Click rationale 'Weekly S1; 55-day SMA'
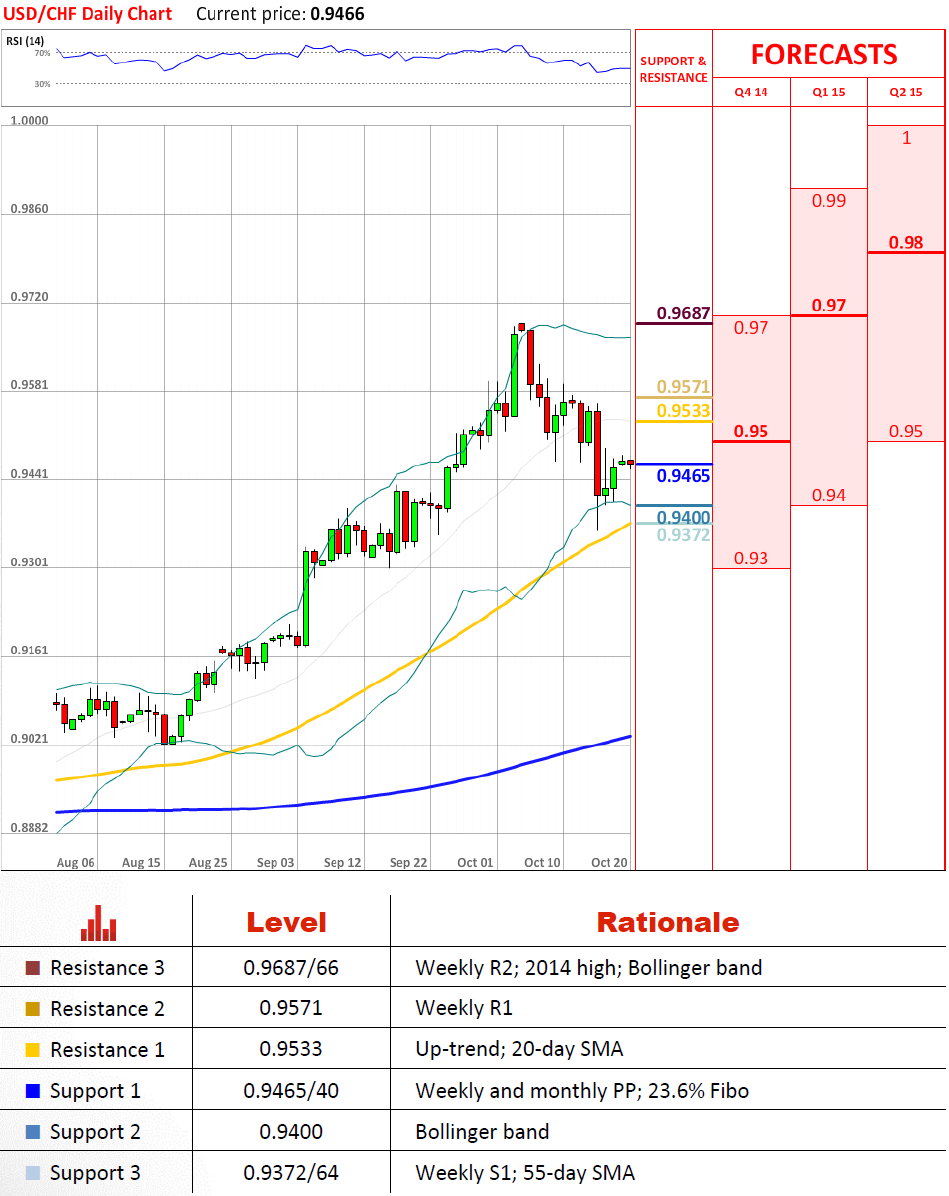The width and height of the screenshot is (949, 1196). pyautogui.click(x=525, y=1173)
